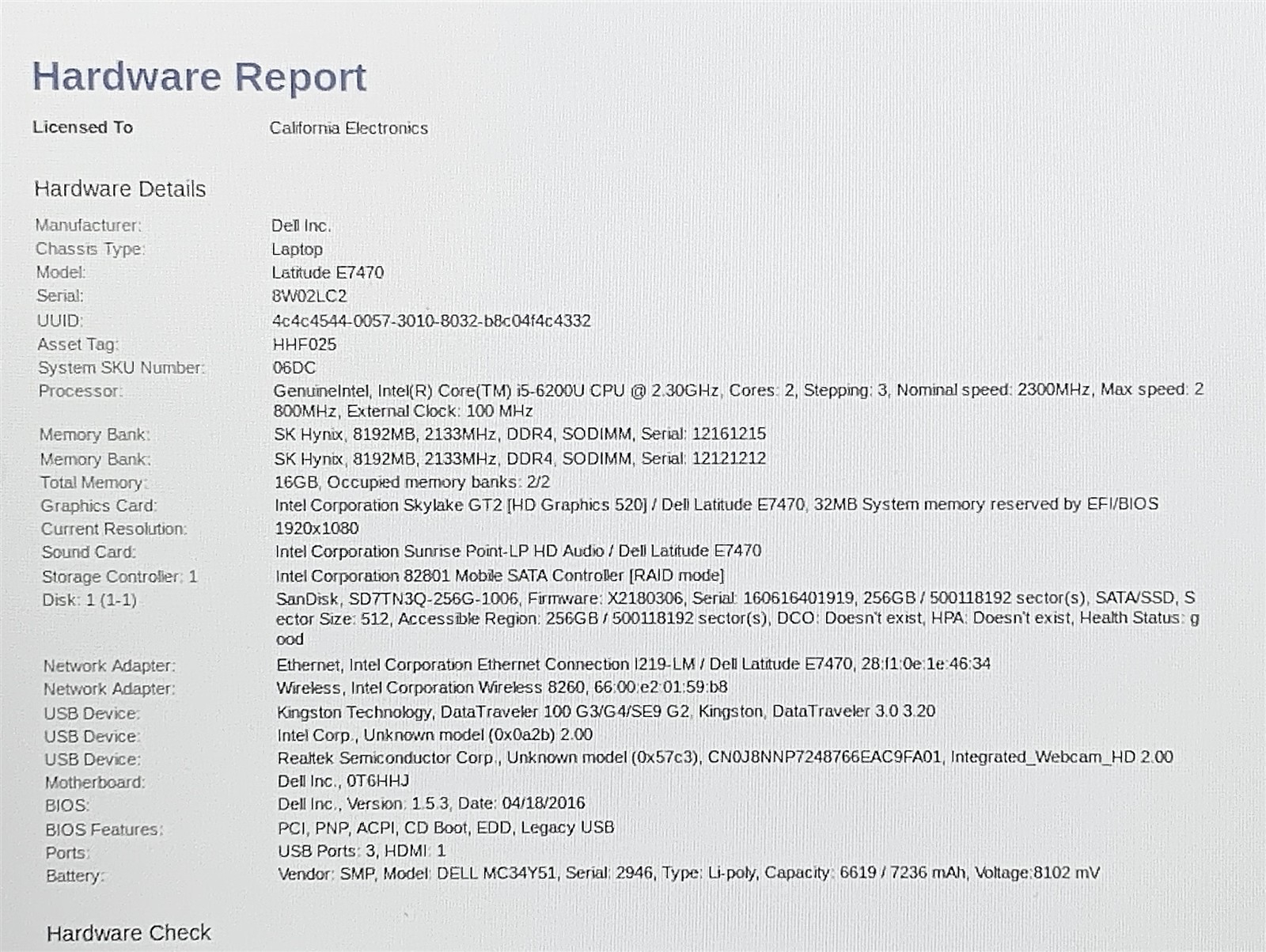Click the Ethernet I219-LM network adapter value
Viewport: 1266px width, 952px height.
click(633, 665)
